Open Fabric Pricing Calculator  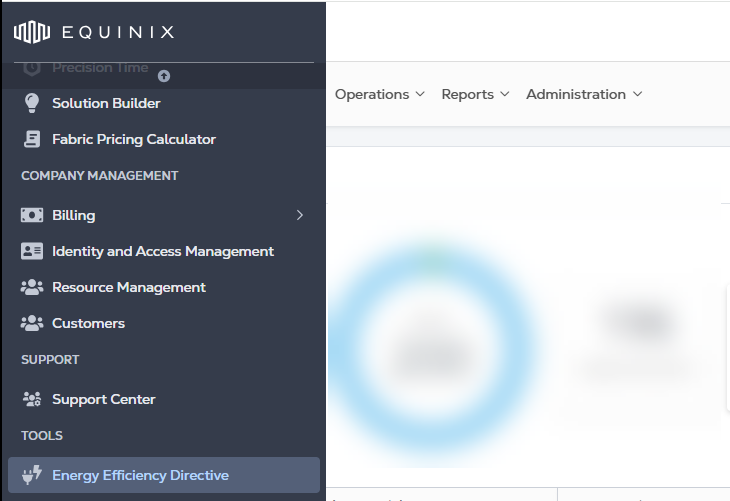click(x=134, y=139)
